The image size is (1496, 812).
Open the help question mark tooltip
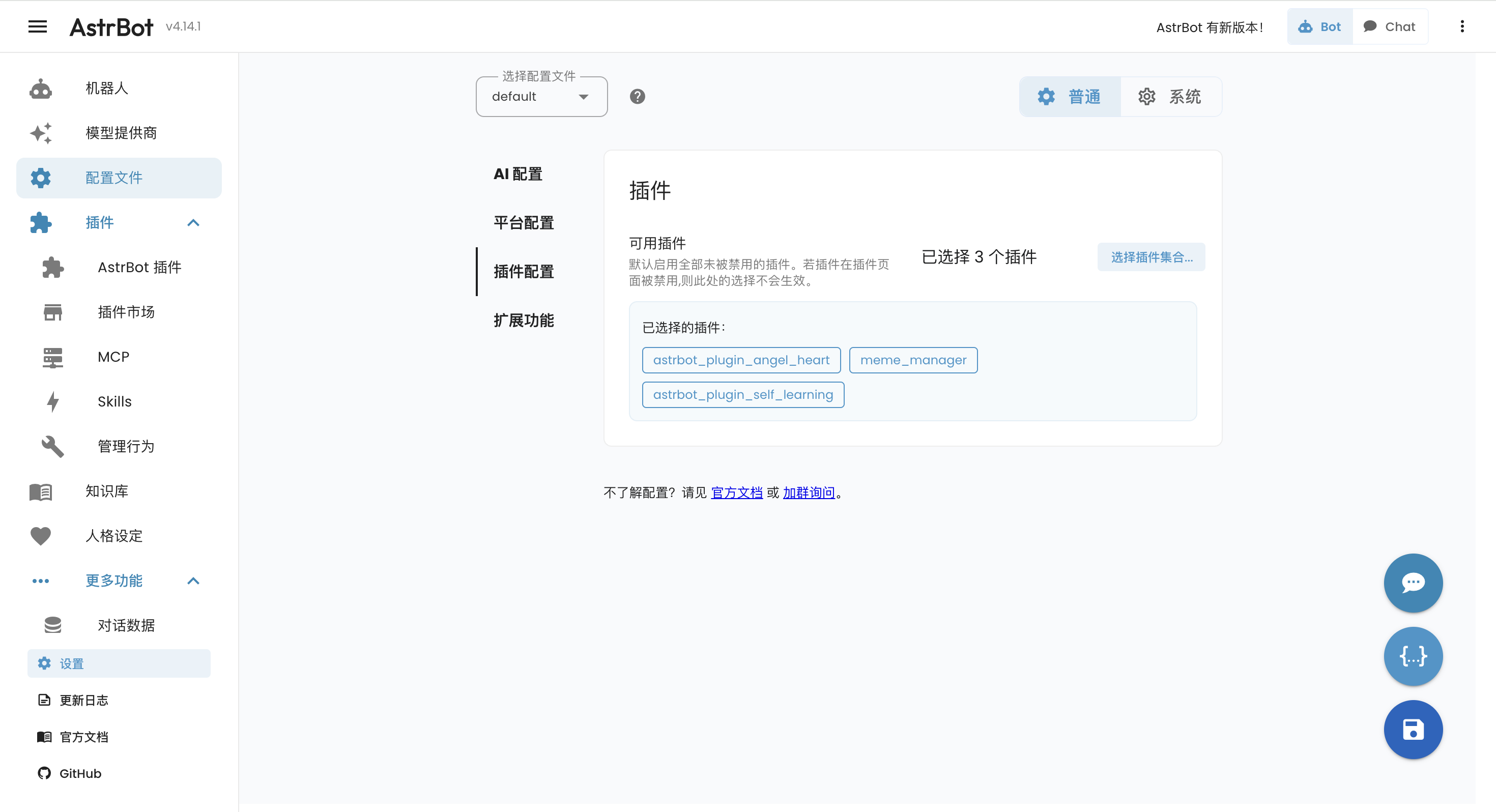pyautogui.click(x=637, y=97)
